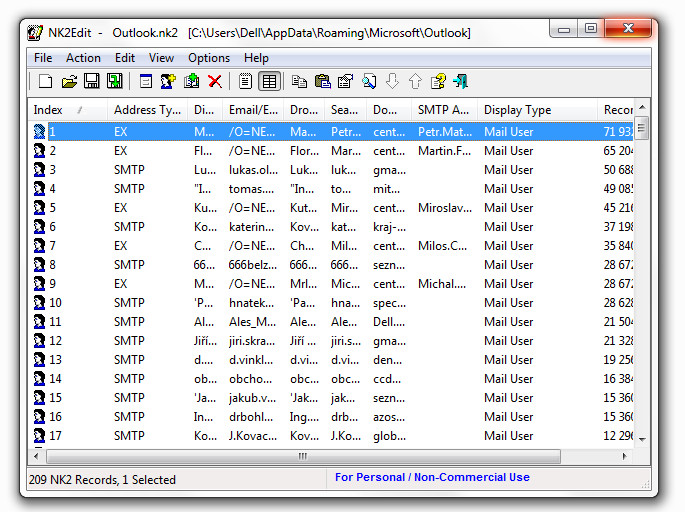Open an NK2 file using the folder icon
This screenshot has width=685, height=512.
coord(69,81)
